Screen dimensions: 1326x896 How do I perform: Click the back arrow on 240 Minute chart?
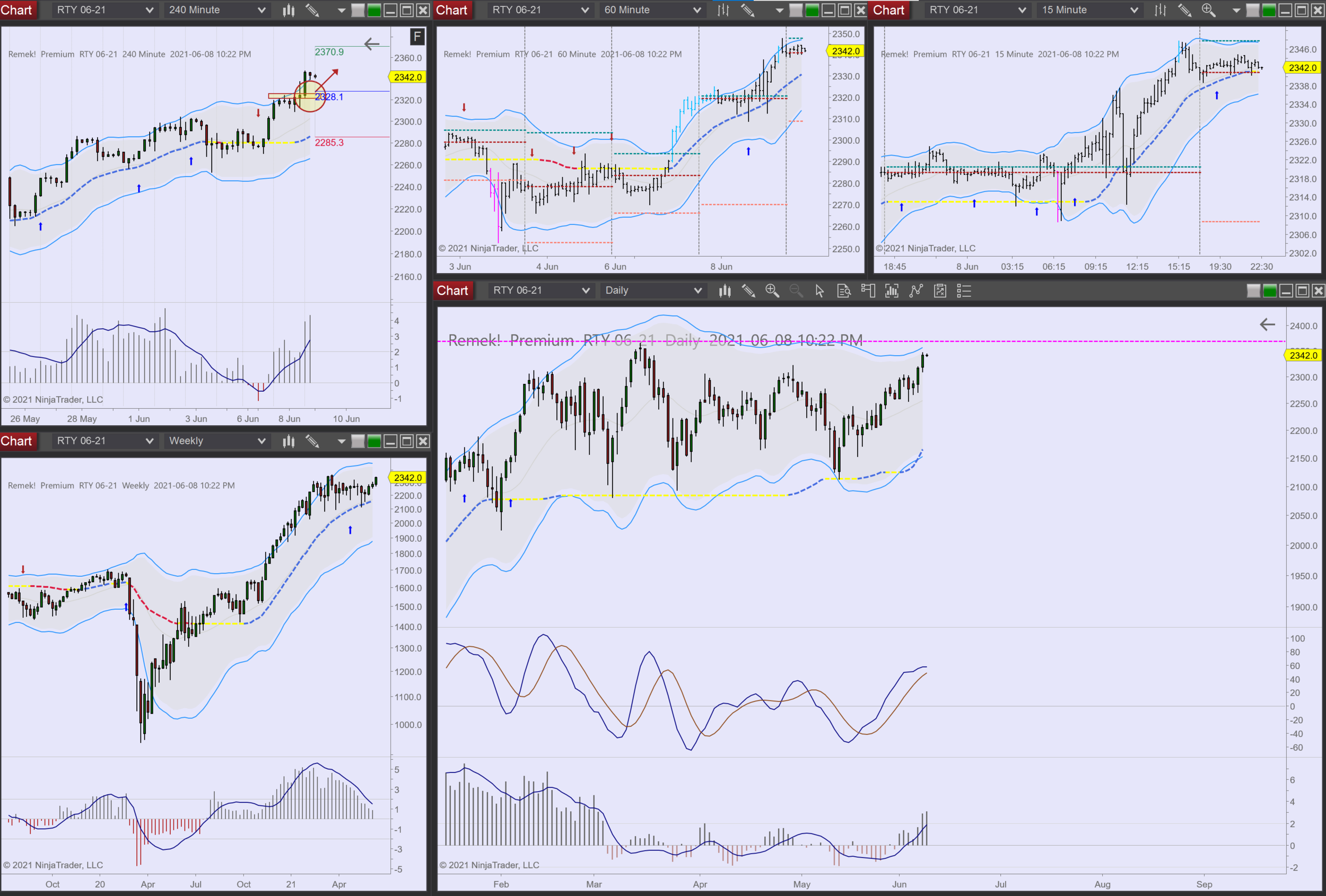(371, 44)
